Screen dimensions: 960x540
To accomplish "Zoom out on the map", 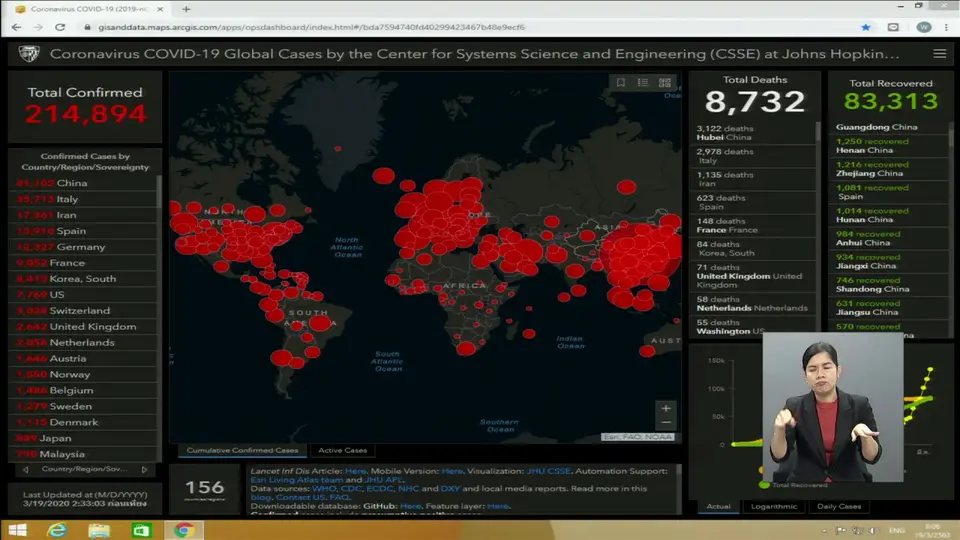I will click(666, 422).
